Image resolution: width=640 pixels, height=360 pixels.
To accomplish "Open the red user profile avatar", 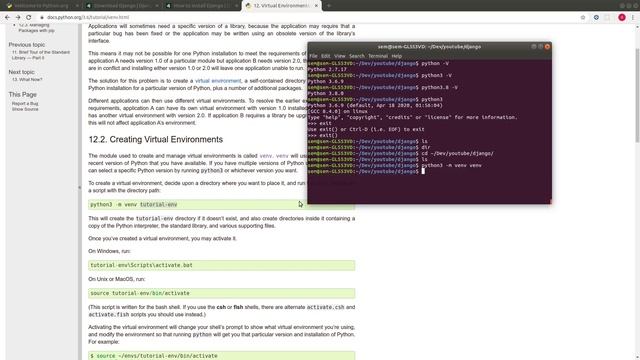I will coord(622,17).
